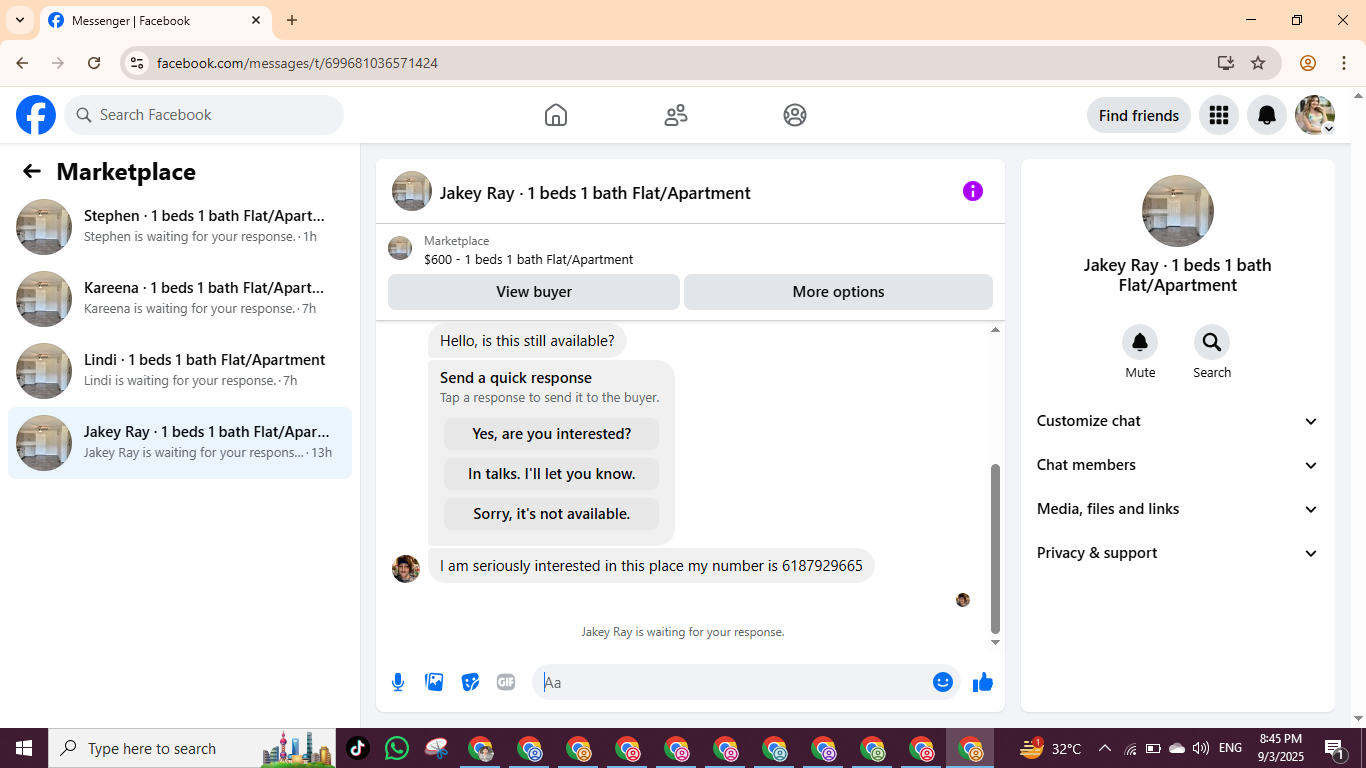Expand Chat members section

[x=1178, y=465]
